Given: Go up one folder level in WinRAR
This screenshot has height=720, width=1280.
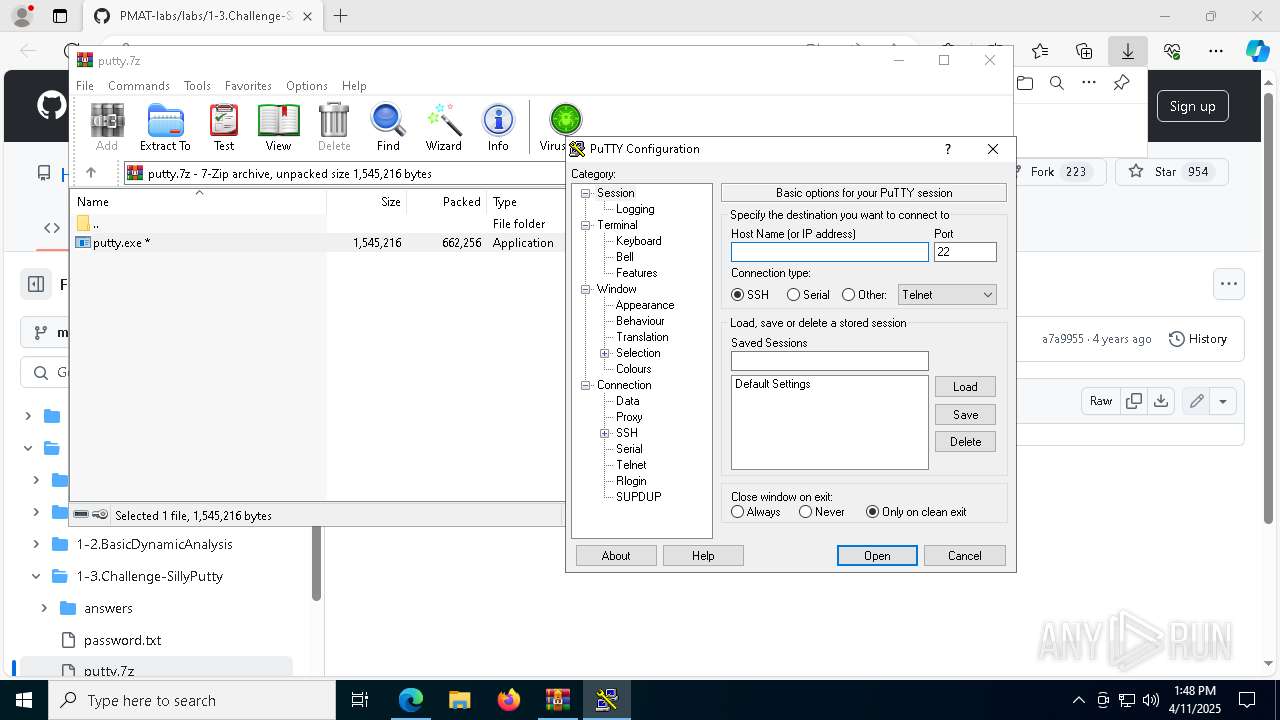Looking at the screenshot, I should (x=90, y=173).
